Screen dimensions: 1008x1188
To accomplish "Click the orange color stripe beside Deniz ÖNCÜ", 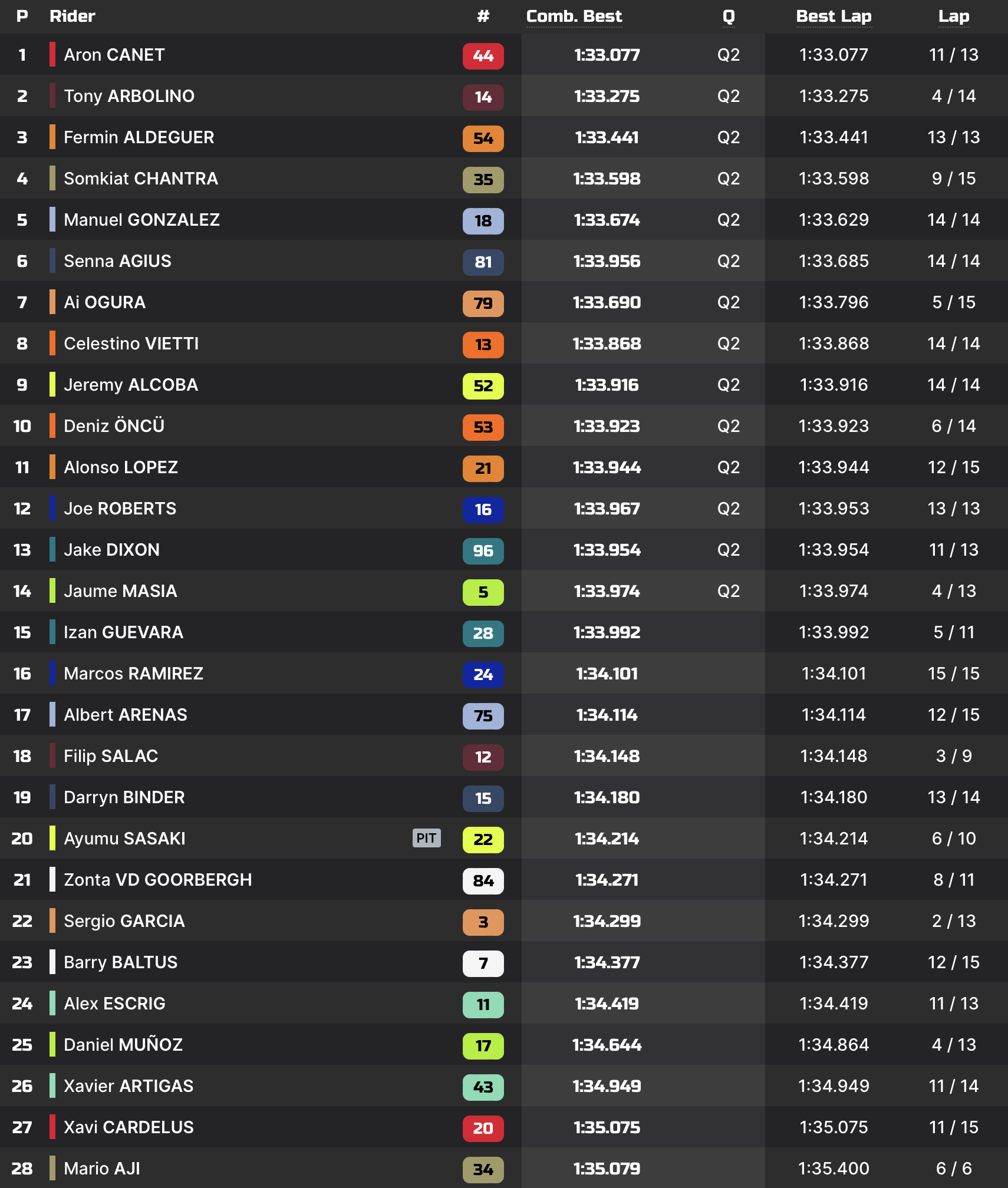I will pos(52,426).
